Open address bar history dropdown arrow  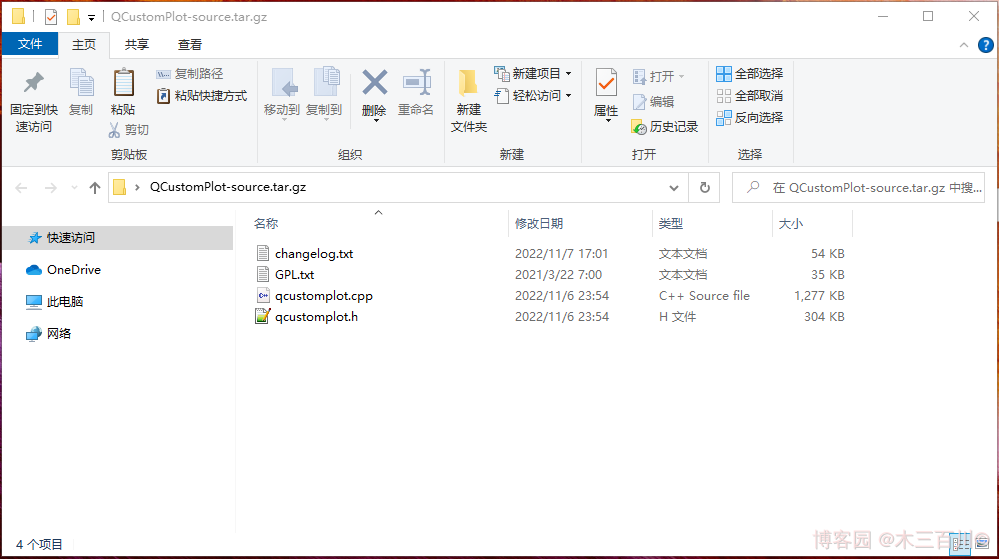point(673,187)
